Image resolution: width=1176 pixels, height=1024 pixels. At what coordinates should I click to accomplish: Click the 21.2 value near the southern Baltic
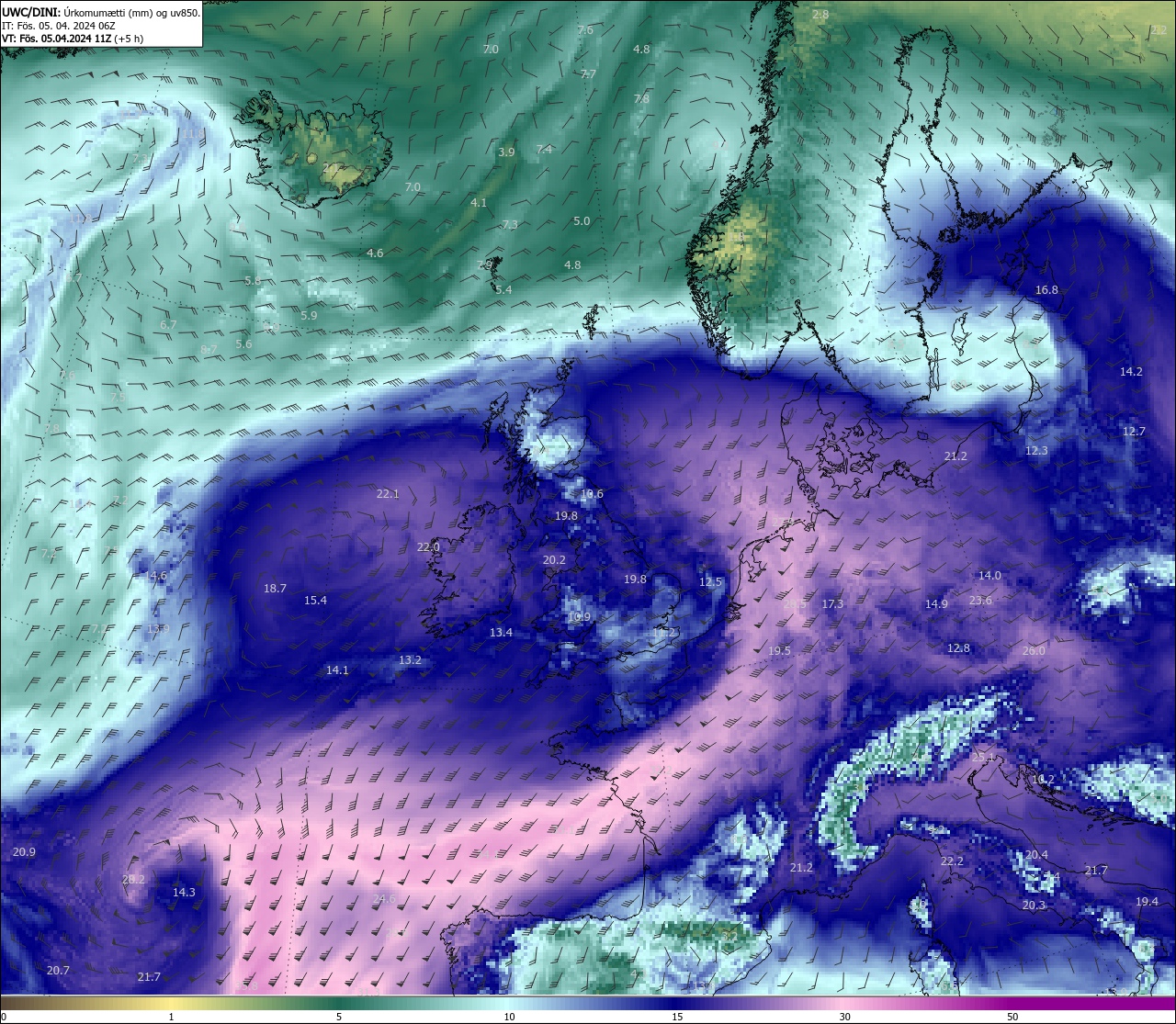click(x=955, y=456)
